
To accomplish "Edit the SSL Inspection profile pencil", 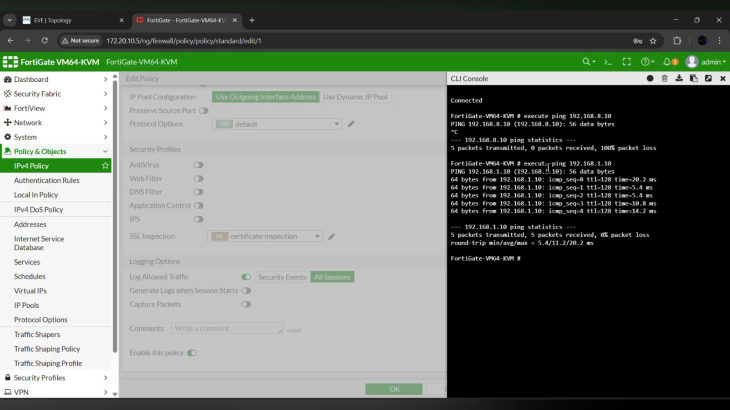I will coord(331,236).
